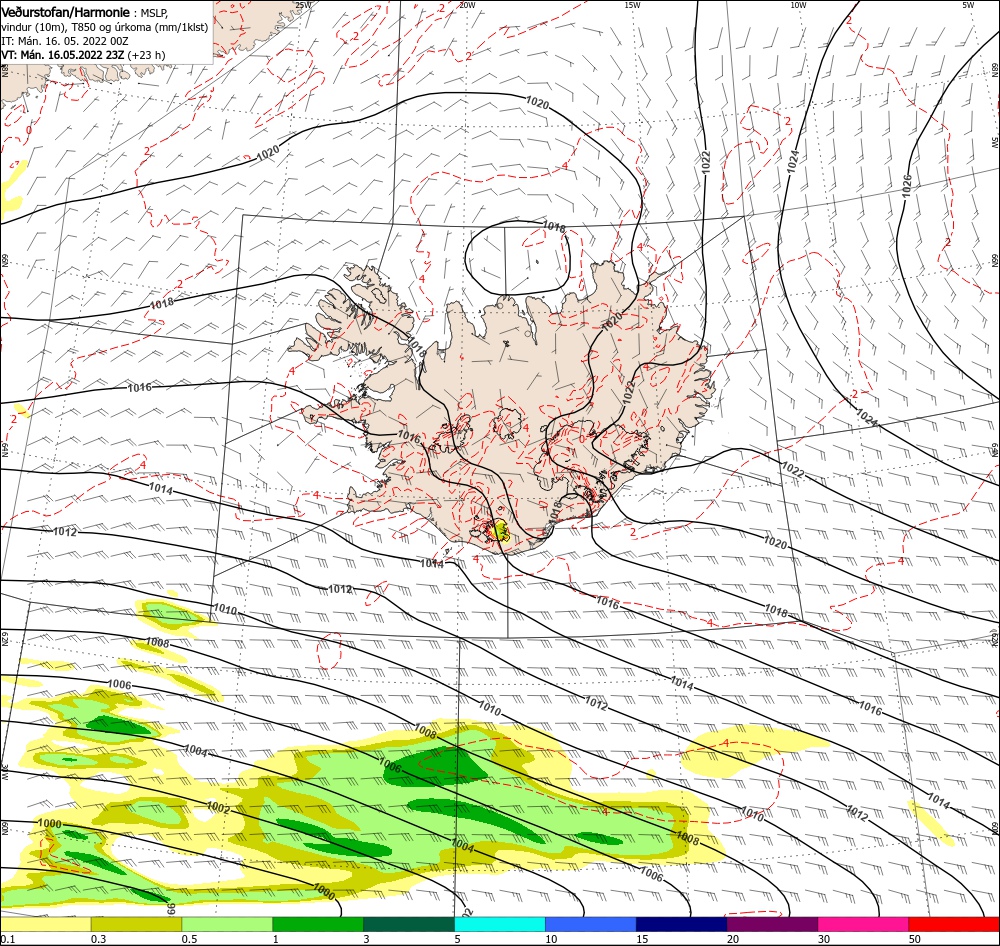Click the '25W' longitude label
This screenshot has width=1000, height=946.
point(304,4)
